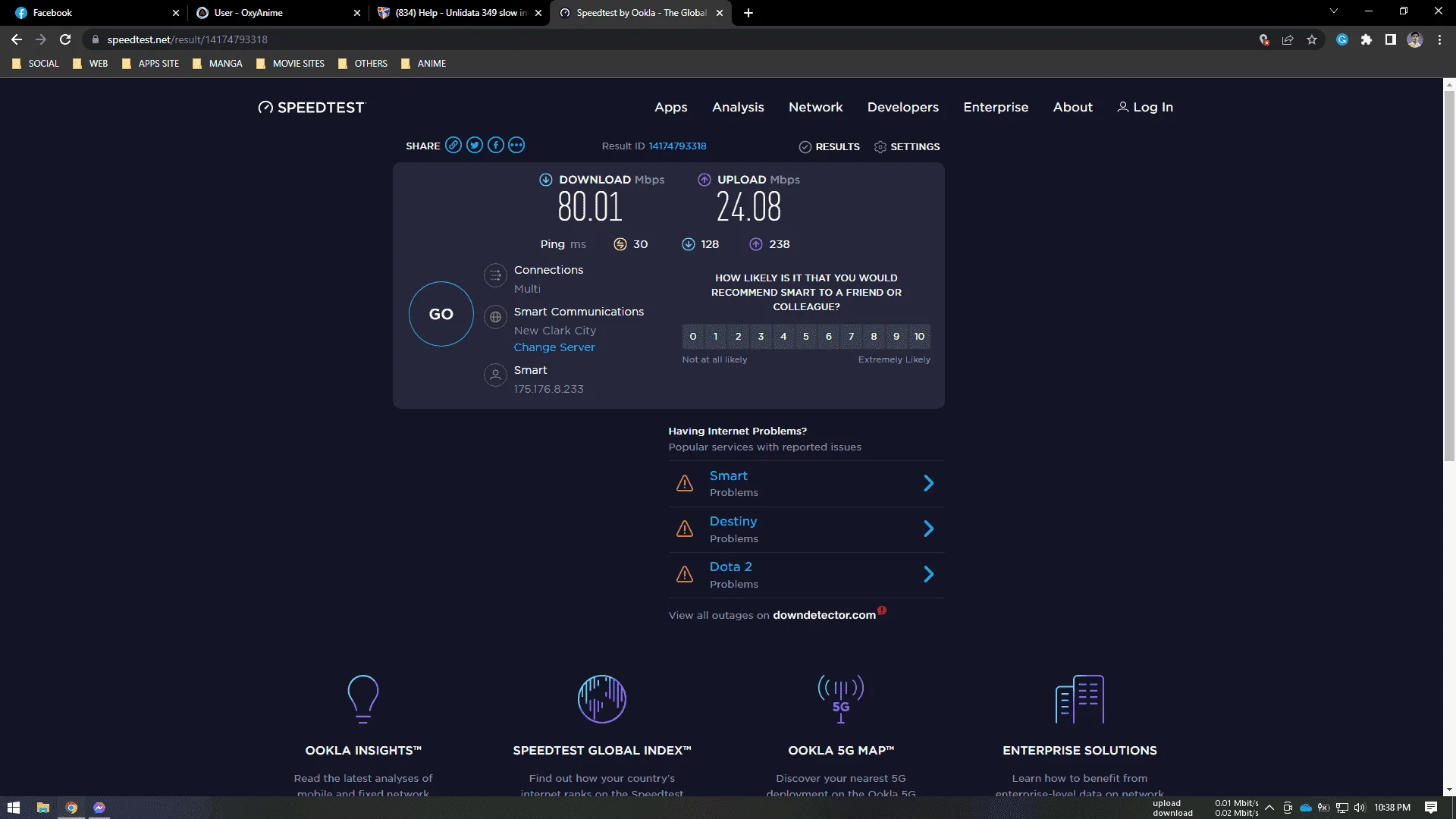Select rating 7 for recommendation
The image size is (1456, 819).
click(x=852, y=337)
